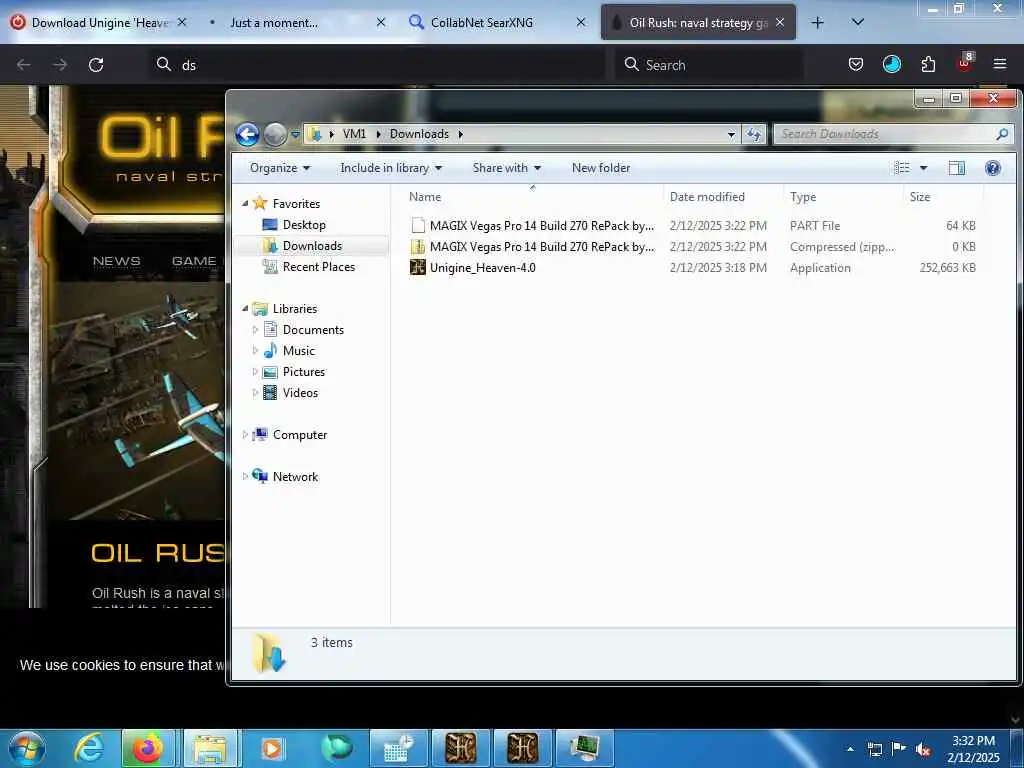Collapse the Libraries tree group

[245, 308]
